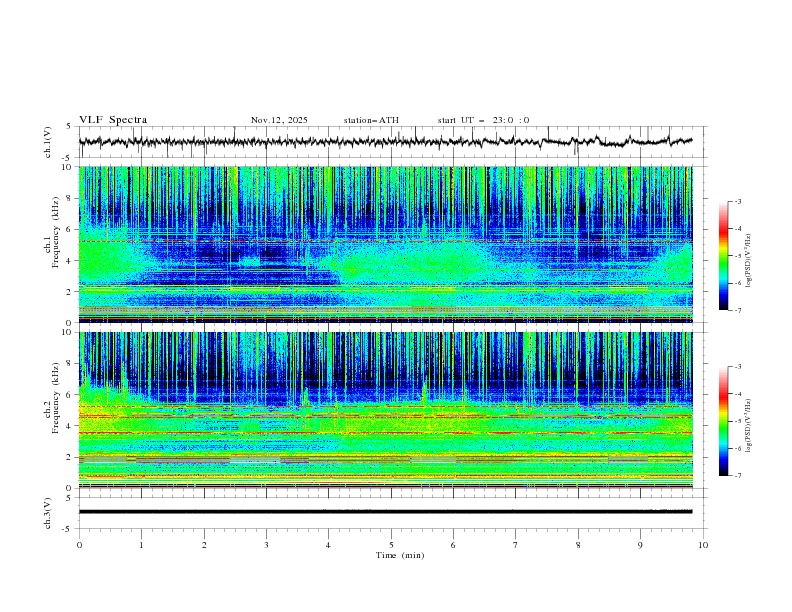Click the "10" tick on the time axis
This screenshot has height=612, width=792.
tap(703, 545)
